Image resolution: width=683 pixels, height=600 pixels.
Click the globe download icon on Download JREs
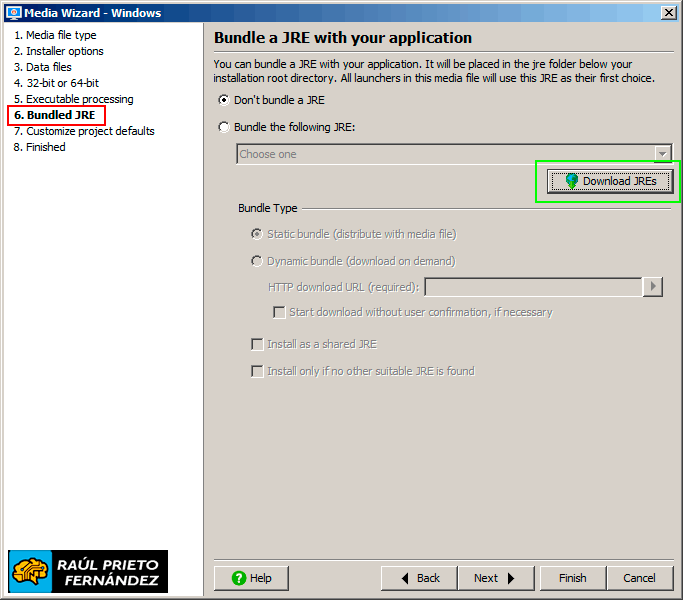coord(571,181)
